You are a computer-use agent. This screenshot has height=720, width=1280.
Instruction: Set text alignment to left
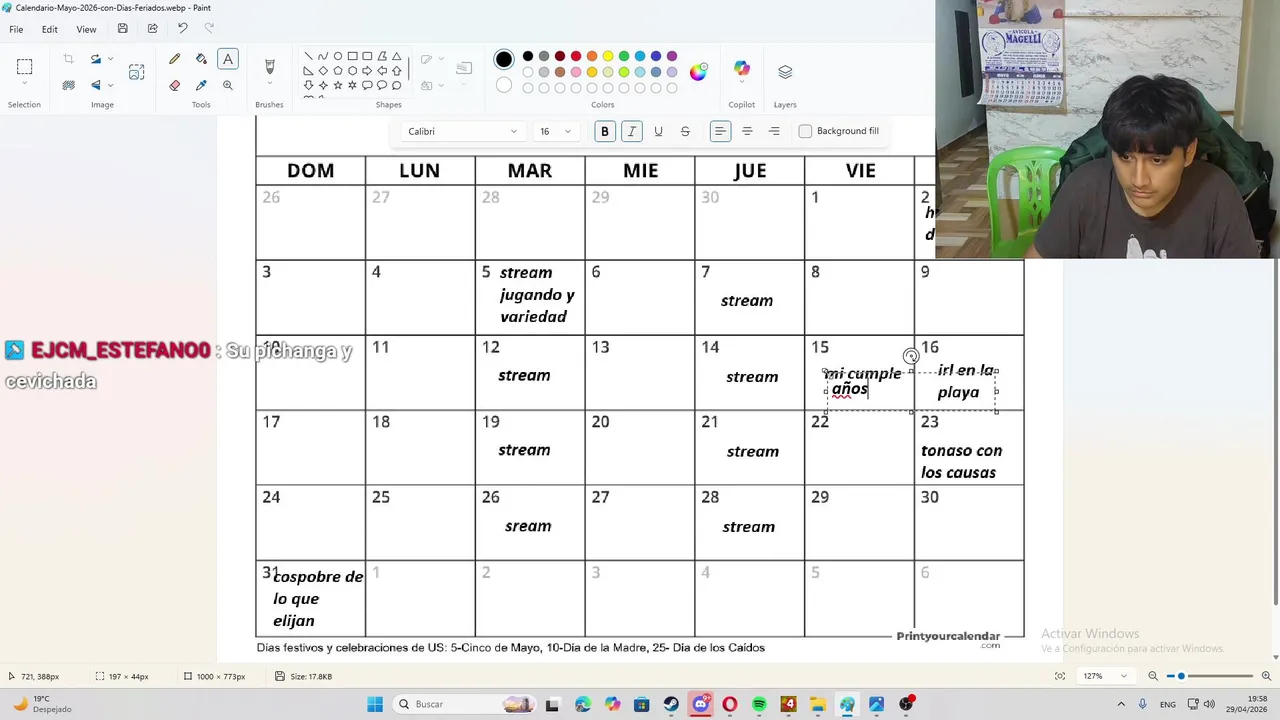[x=720, y=131]
